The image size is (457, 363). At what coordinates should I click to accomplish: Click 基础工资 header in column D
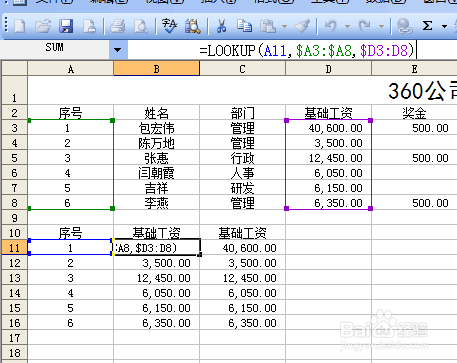coord(328,113)
